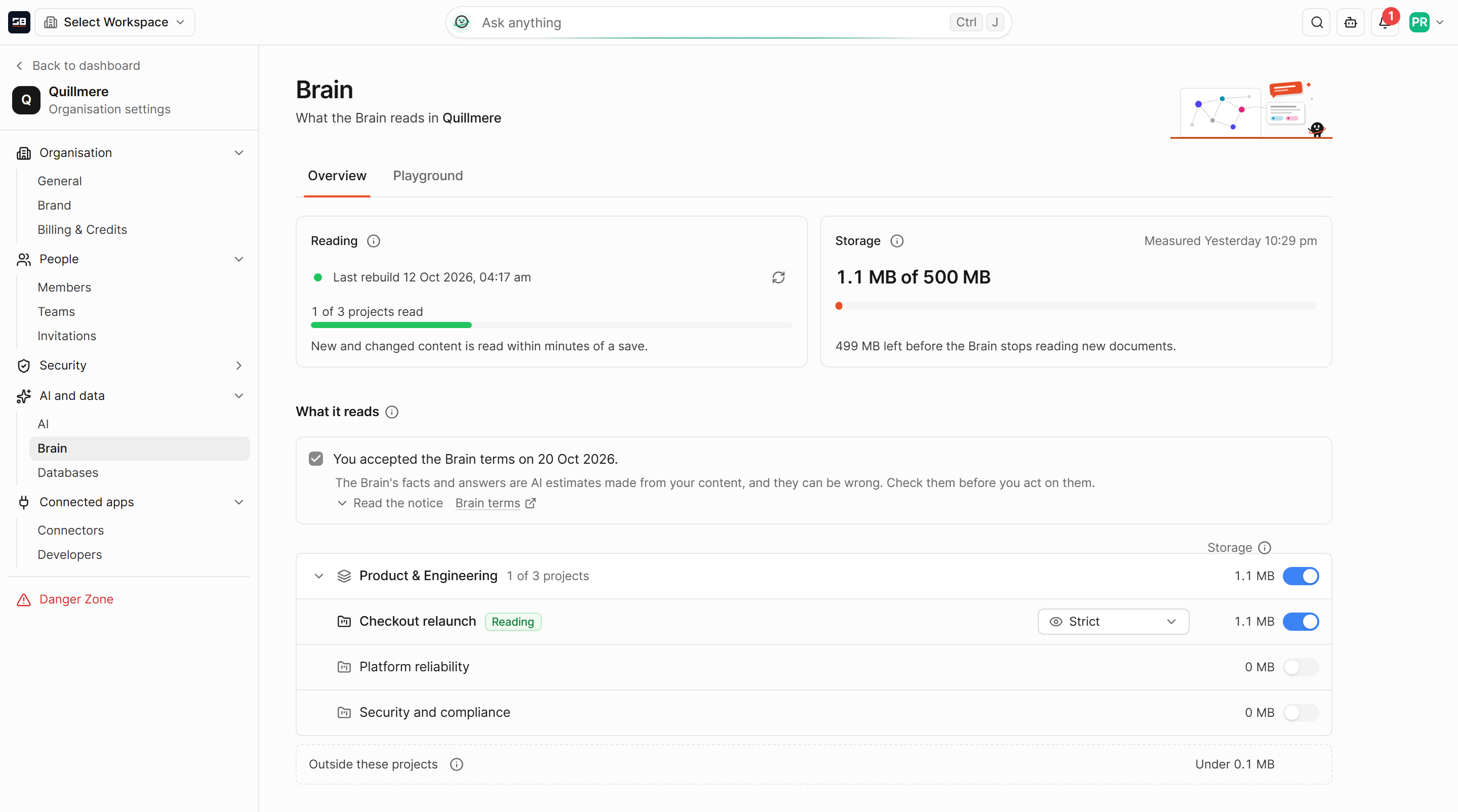Enable reading for Platform reliability
Screen dimensions: 1458x812
pos(1301,667)
